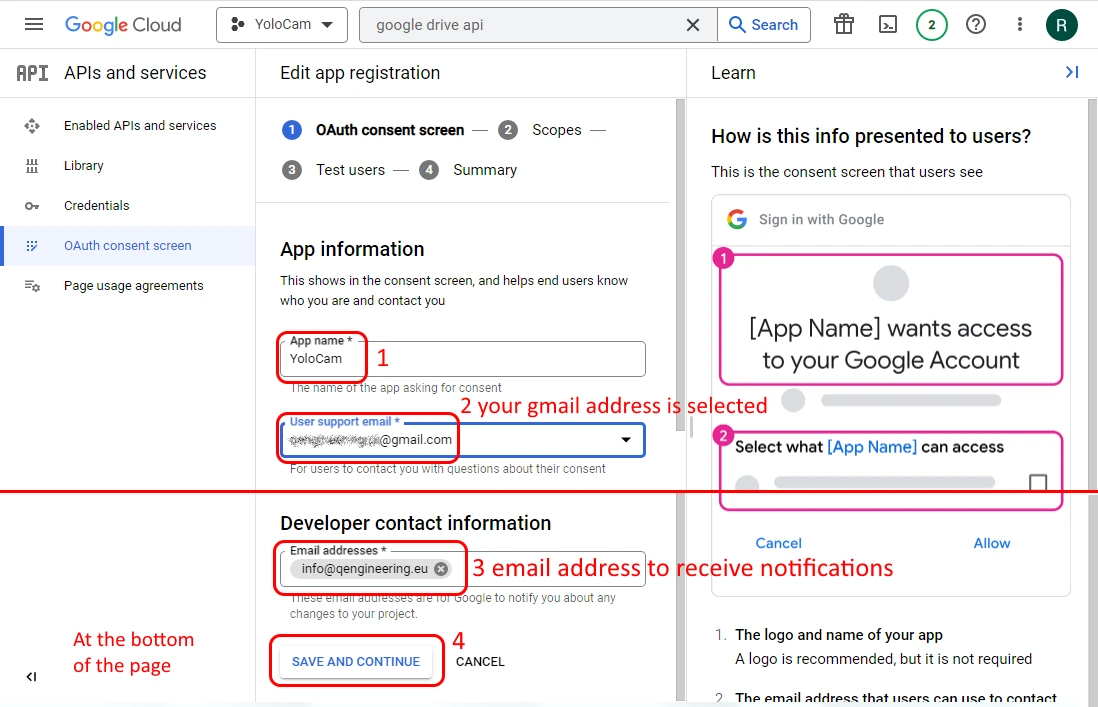The image size is (1098, 707).
Task: Click SAVE AND CONTINUE button
Action: click(x=356, y=662)
